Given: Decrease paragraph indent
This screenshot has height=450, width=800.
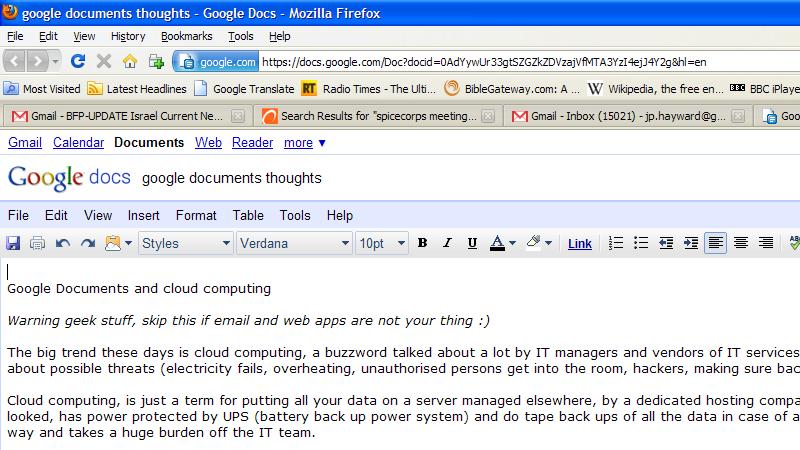Looking at the screenshot, I should point(666,243).
